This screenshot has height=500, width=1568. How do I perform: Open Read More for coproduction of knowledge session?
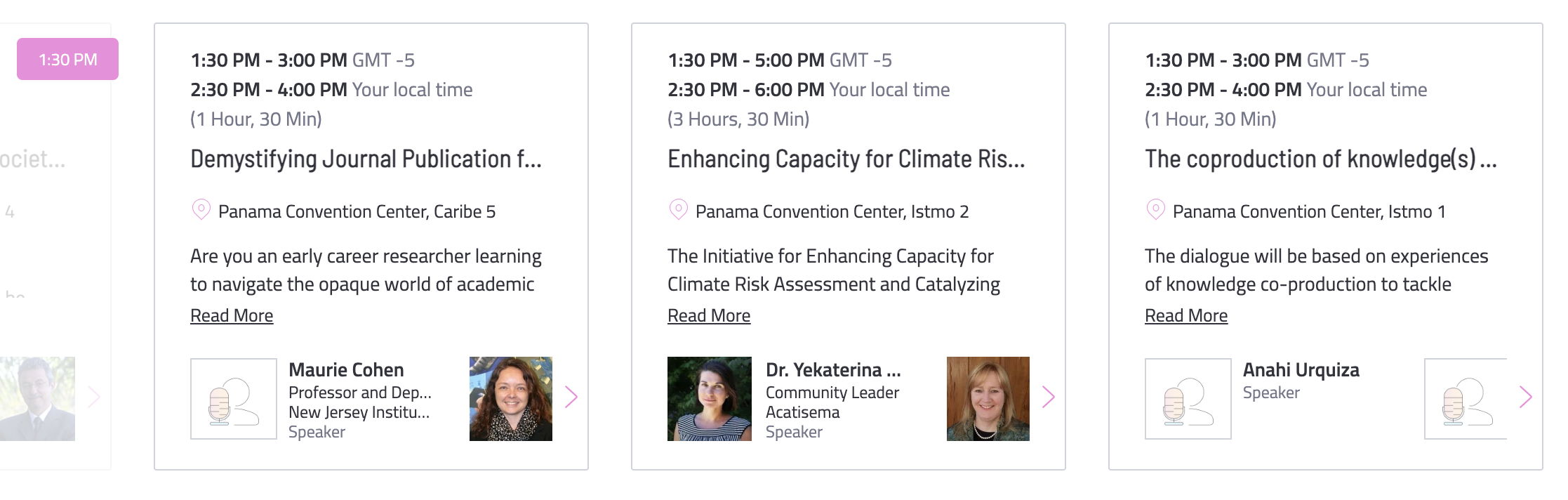click(1186, 316)
